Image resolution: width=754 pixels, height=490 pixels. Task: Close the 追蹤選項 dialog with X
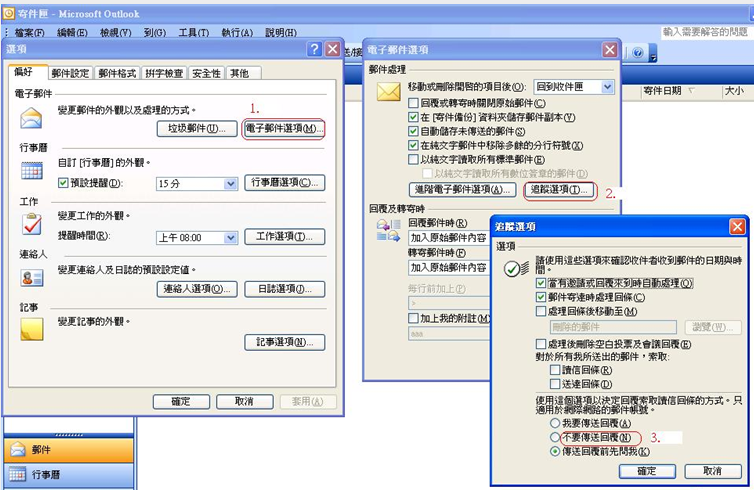tap(738, 226)
